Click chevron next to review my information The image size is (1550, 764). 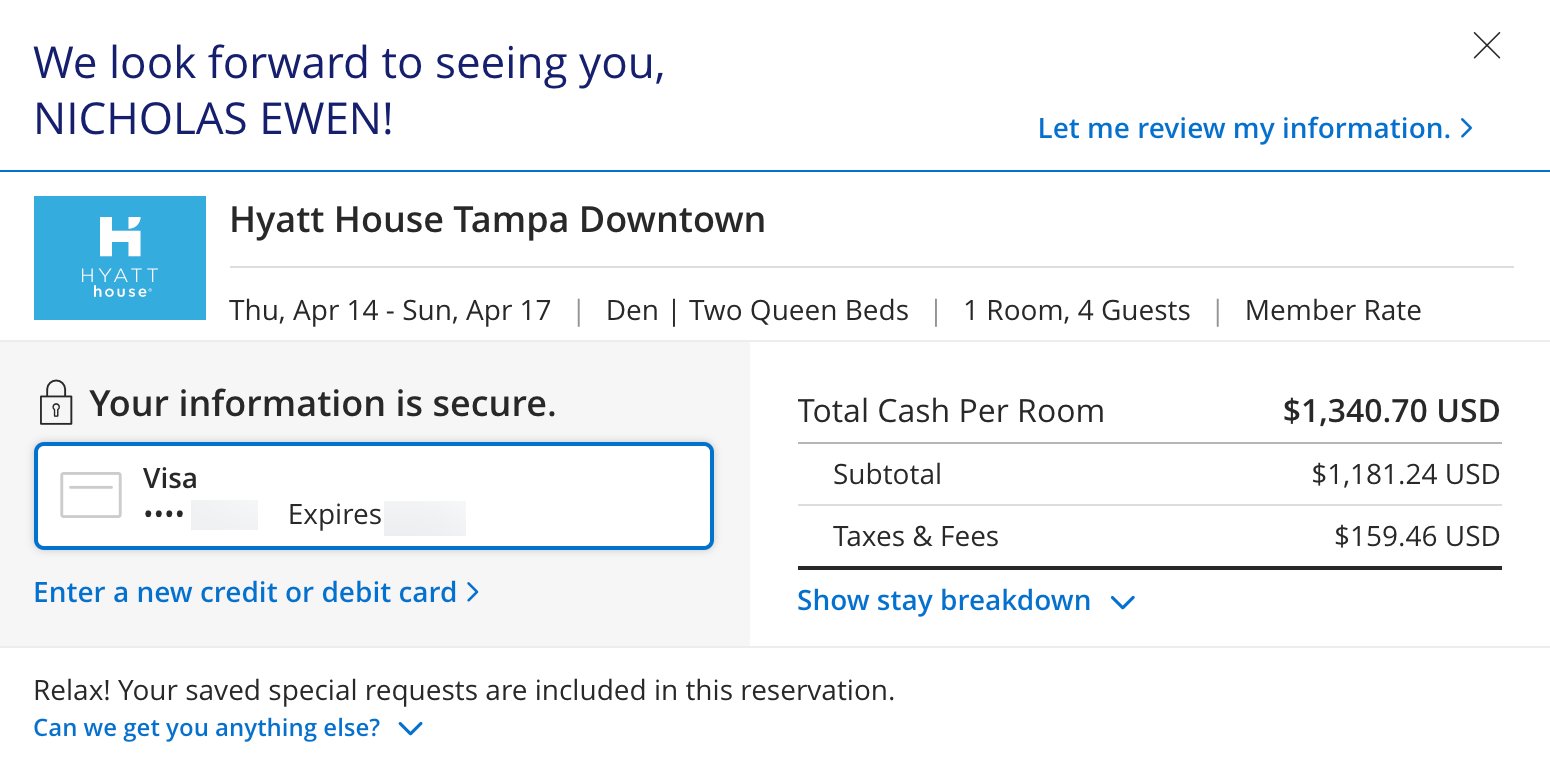tap(1466, 128)
